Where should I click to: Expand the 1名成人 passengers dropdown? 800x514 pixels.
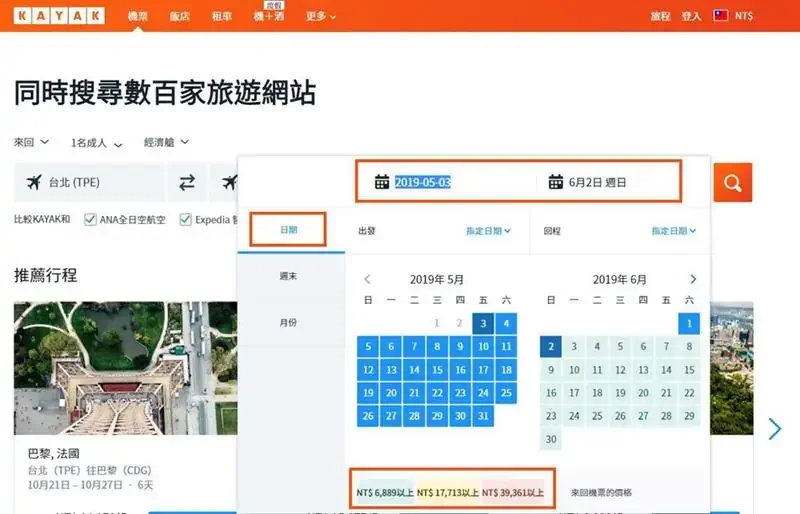coord(96,143)
